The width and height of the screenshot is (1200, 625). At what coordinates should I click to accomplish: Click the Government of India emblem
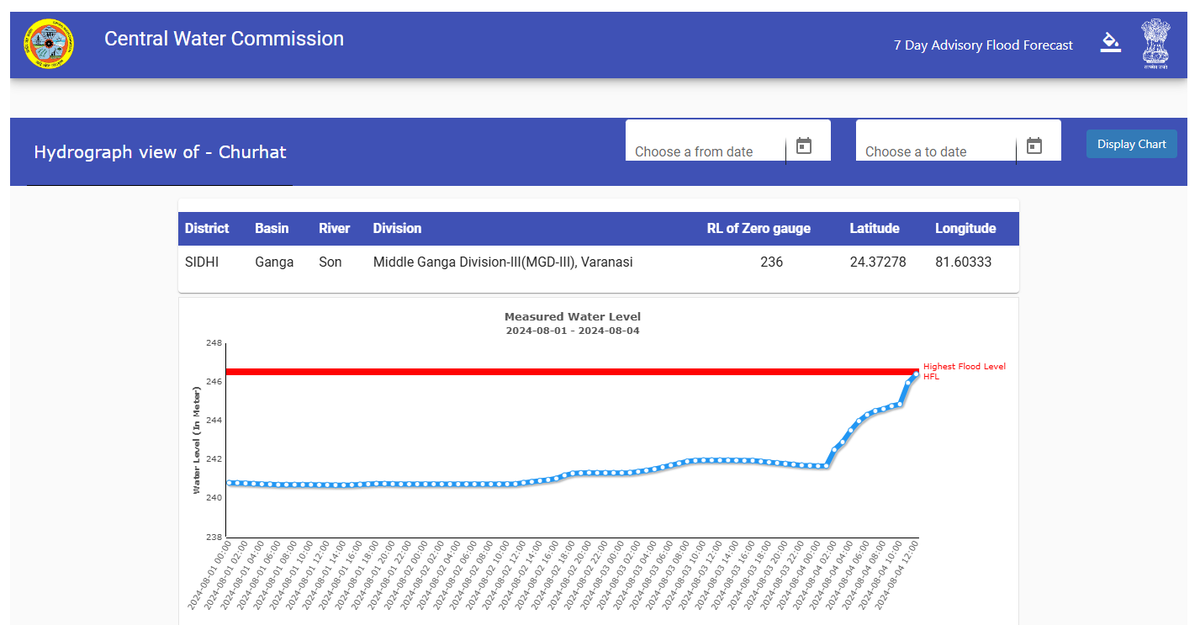coord(1155,44)
